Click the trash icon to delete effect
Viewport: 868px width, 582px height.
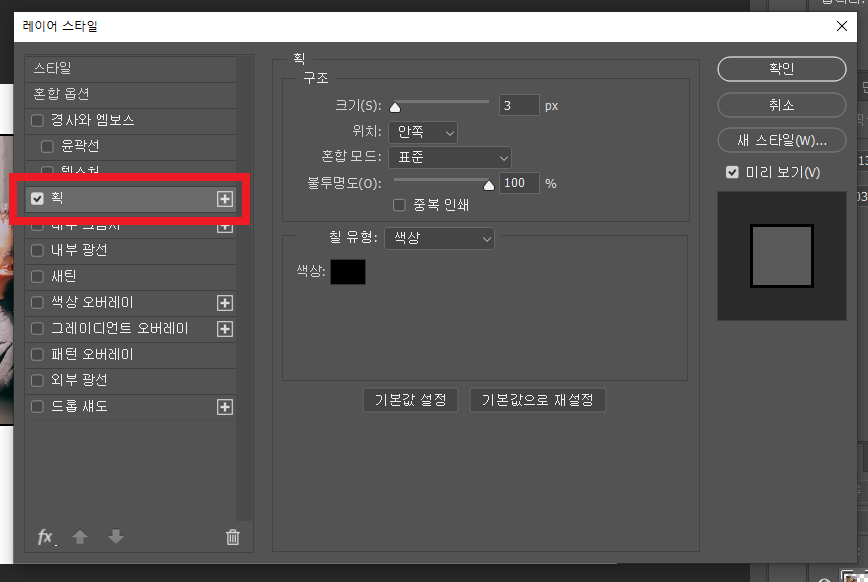click(x=232, y=537)
